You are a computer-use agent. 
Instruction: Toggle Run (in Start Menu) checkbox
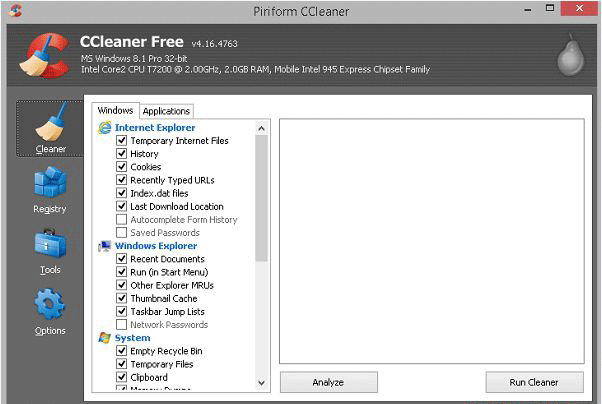(x=121, y=272)
